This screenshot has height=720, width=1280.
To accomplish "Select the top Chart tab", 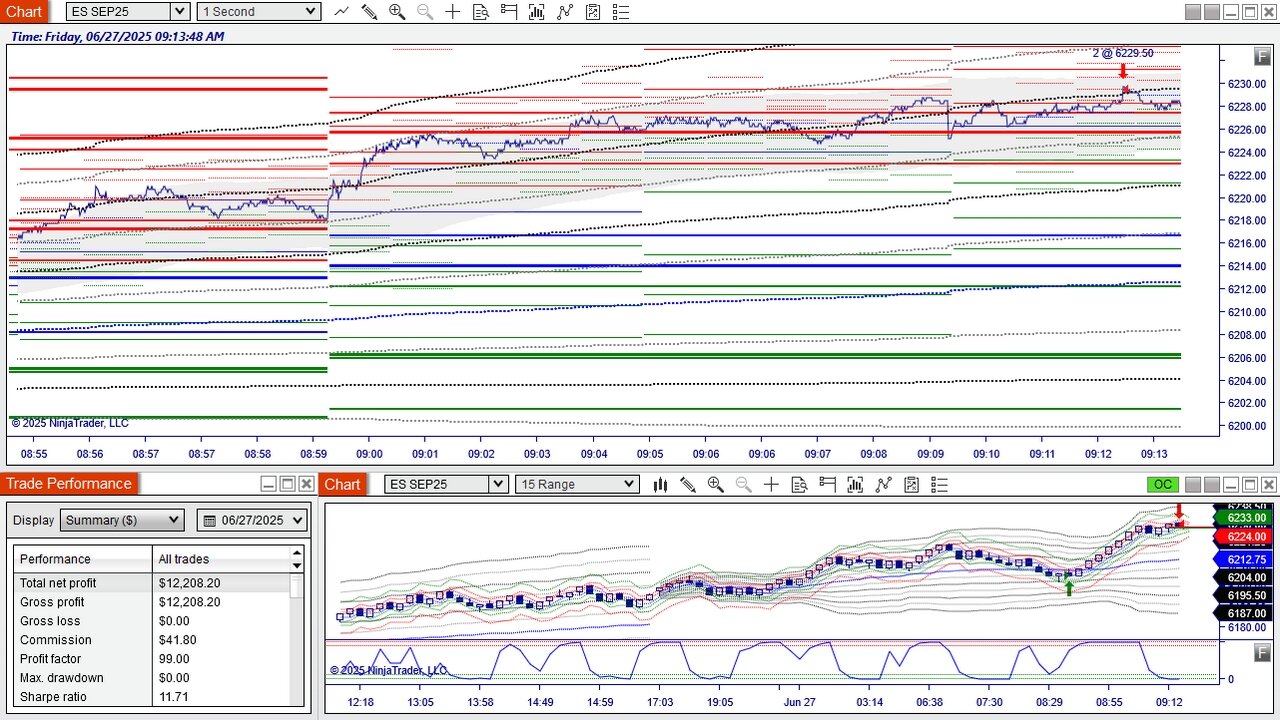I will 24,11.
